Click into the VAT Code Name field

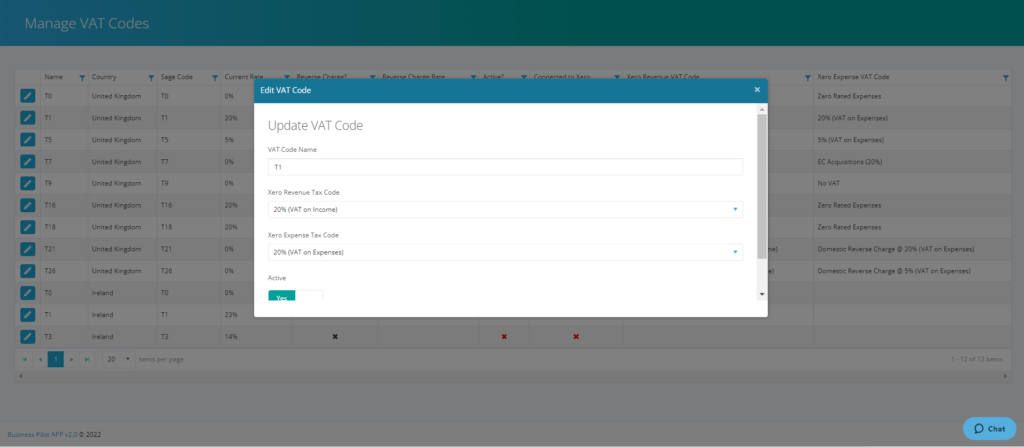coord(505,167)
